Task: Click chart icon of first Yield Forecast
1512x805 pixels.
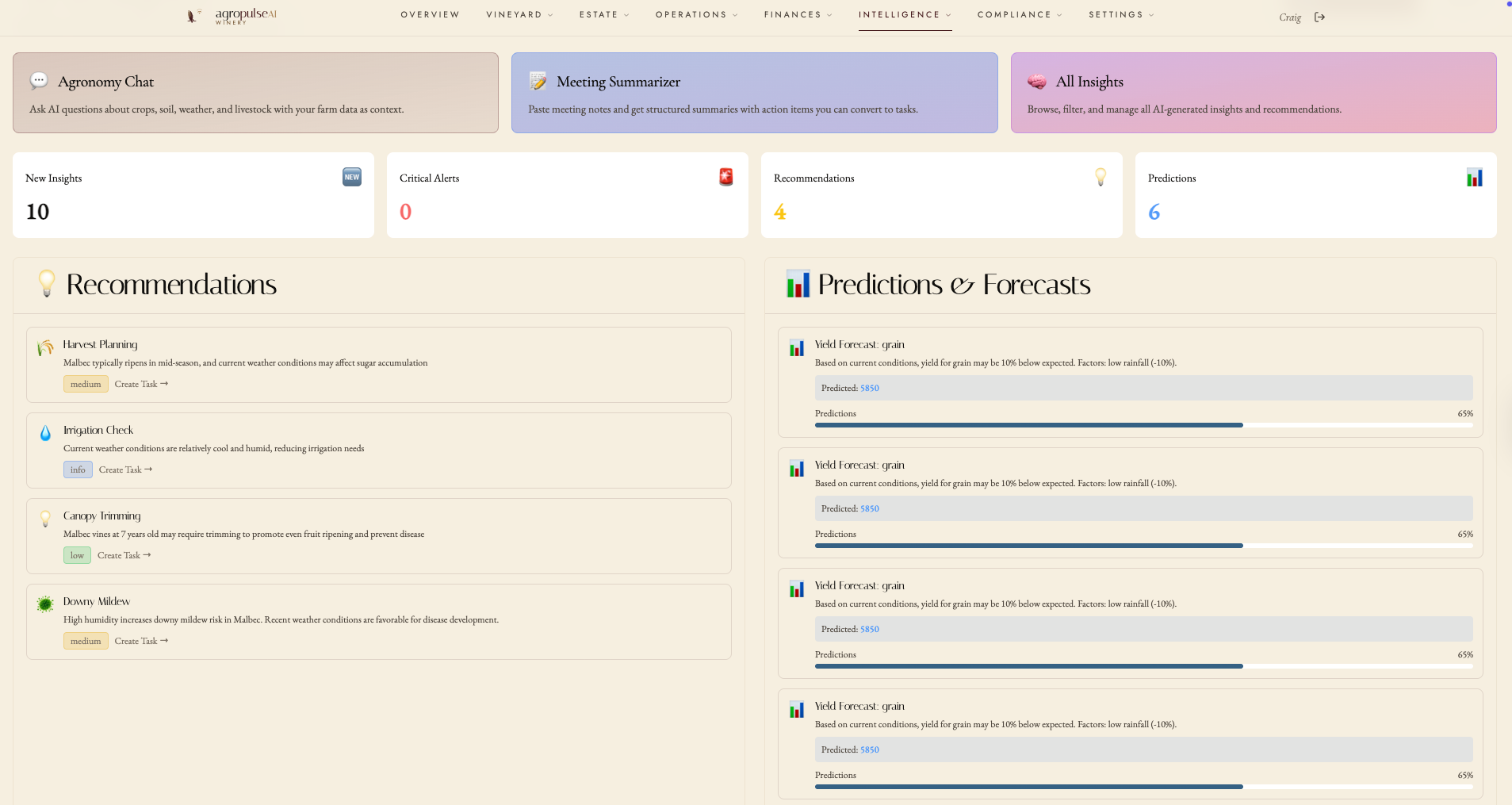Action: tap(797, 347)
